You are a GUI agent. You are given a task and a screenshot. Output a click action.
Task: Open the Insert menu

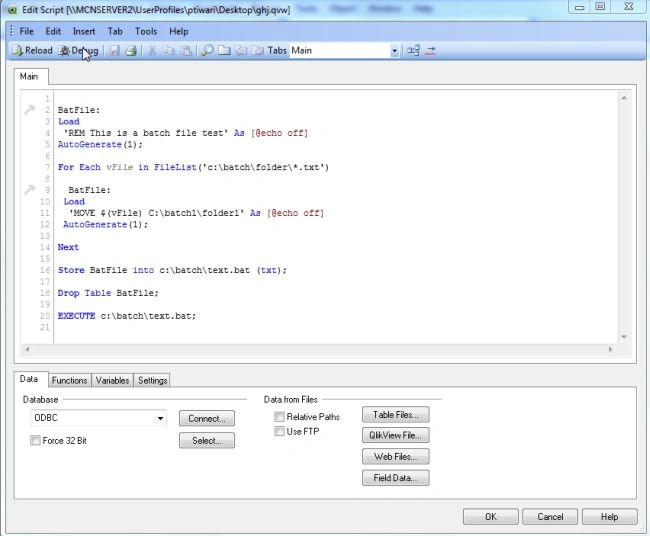(x=84, y=31)
